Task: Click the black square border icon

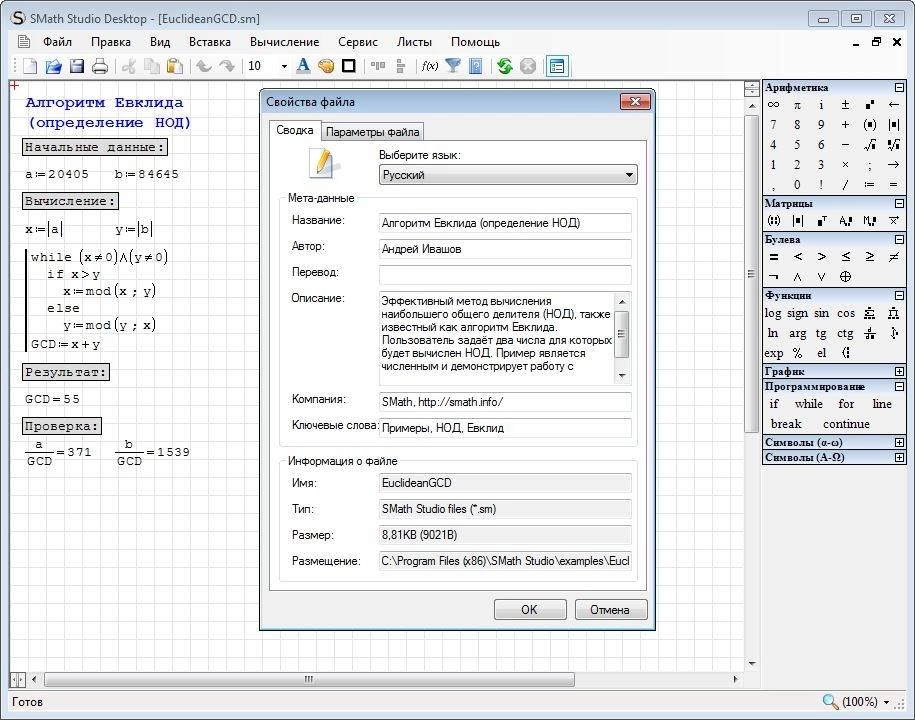Action: [x=348, y=66]
